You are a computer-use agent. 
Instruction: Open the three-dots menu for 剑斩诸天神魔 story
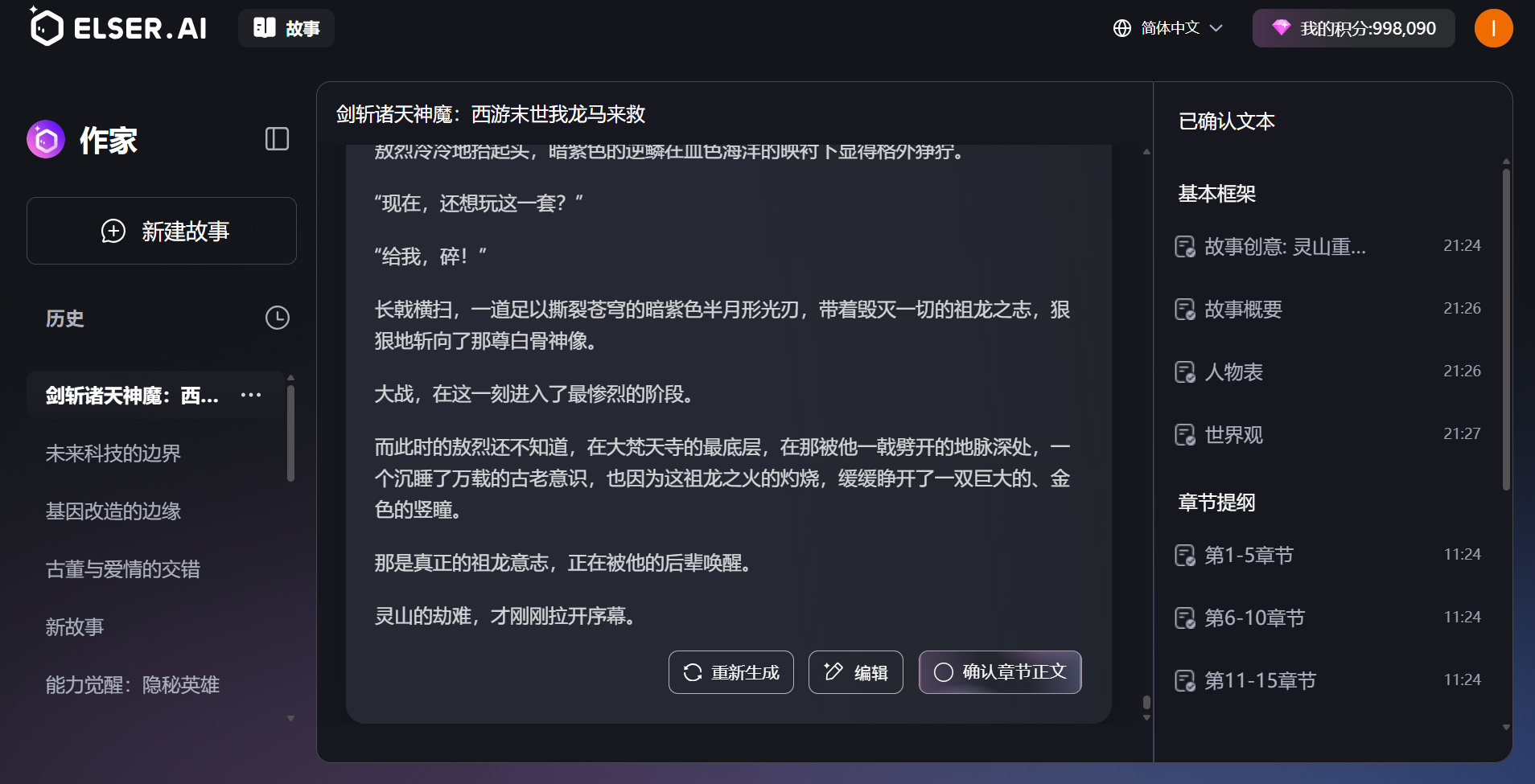pos(251,395)
